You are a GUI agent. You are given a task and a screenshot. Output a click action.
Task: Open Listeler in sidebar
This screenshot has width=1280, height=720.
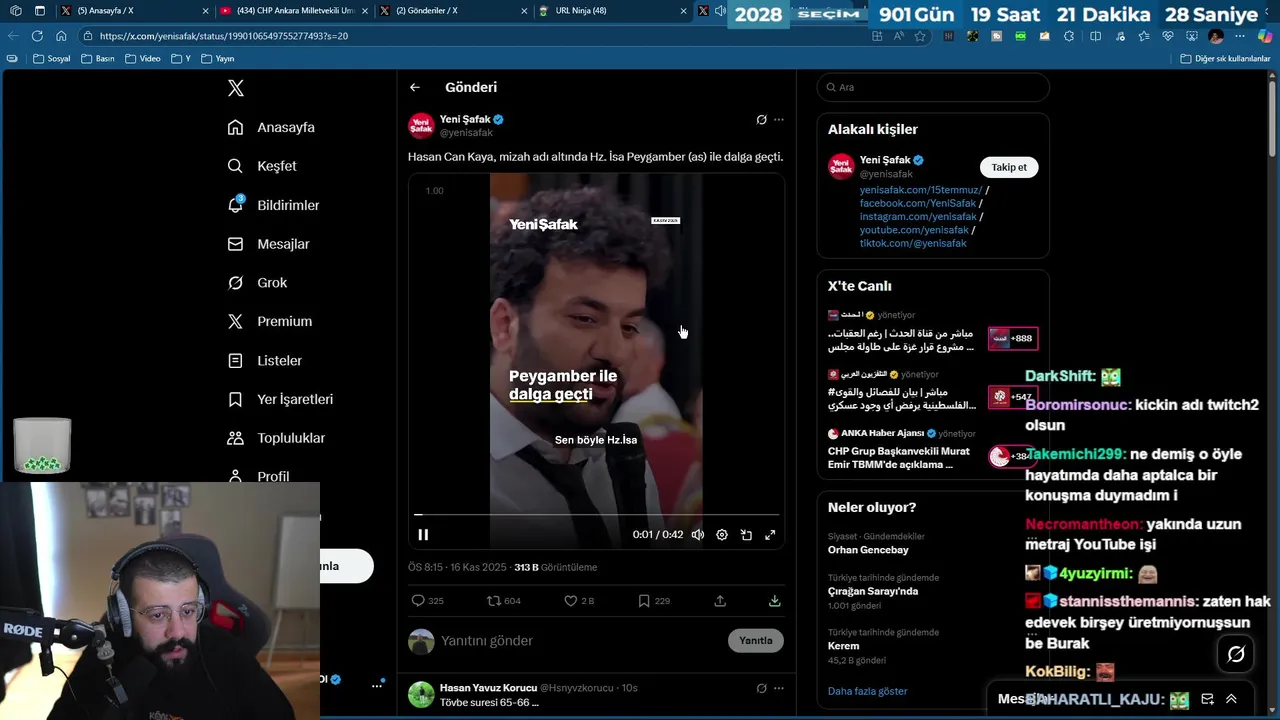264,360
